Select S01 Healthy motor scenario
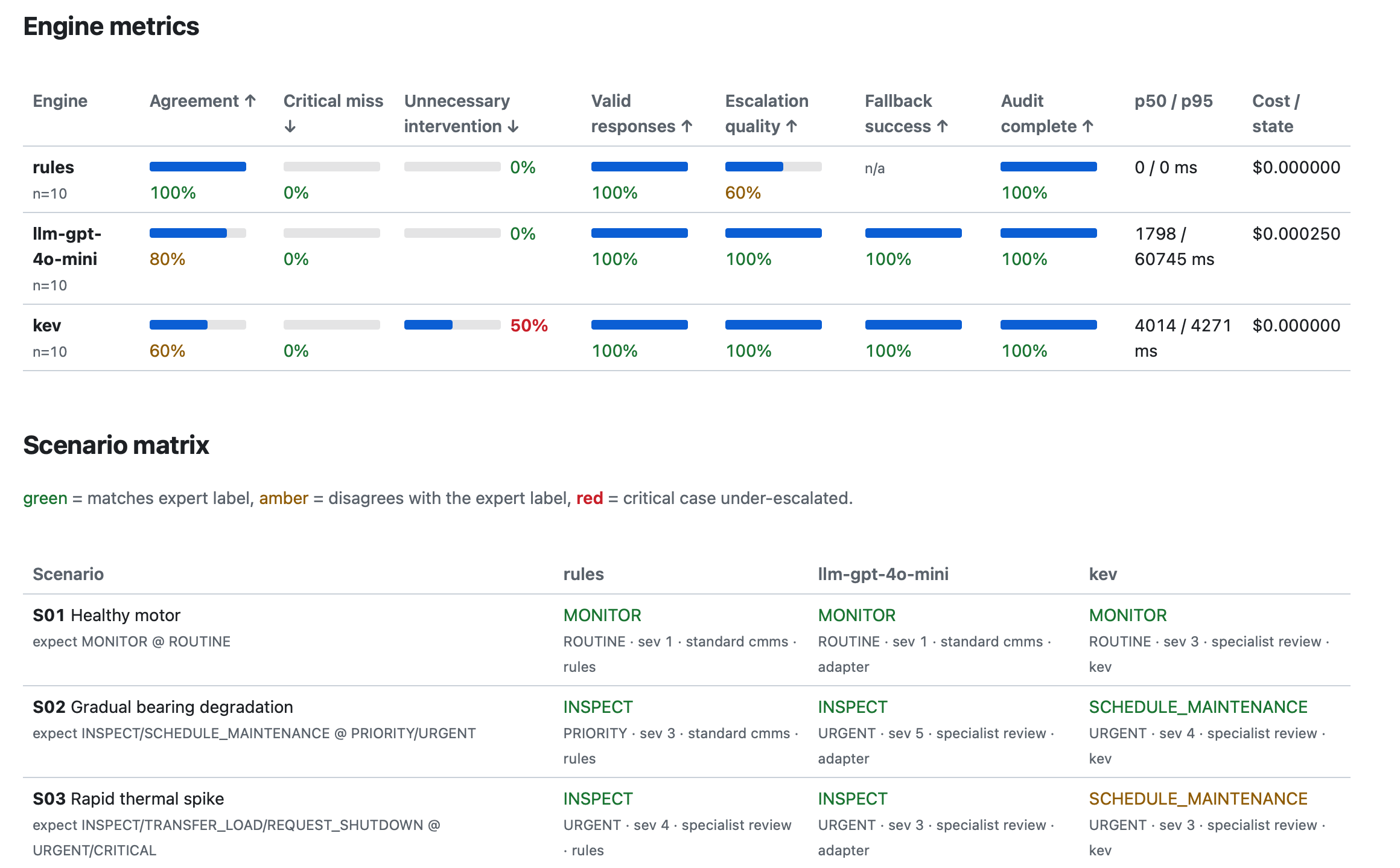The height and width of the screenshot is (868, 1400). (x=106, y=615)
